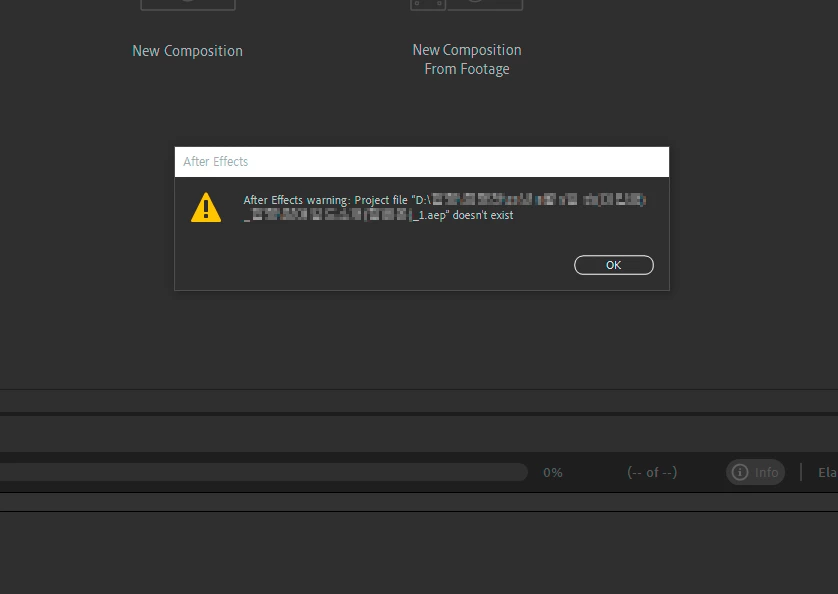Click the (-- of --) render counter
Viewport: 838px width, 594px height.
pos(652,473)
